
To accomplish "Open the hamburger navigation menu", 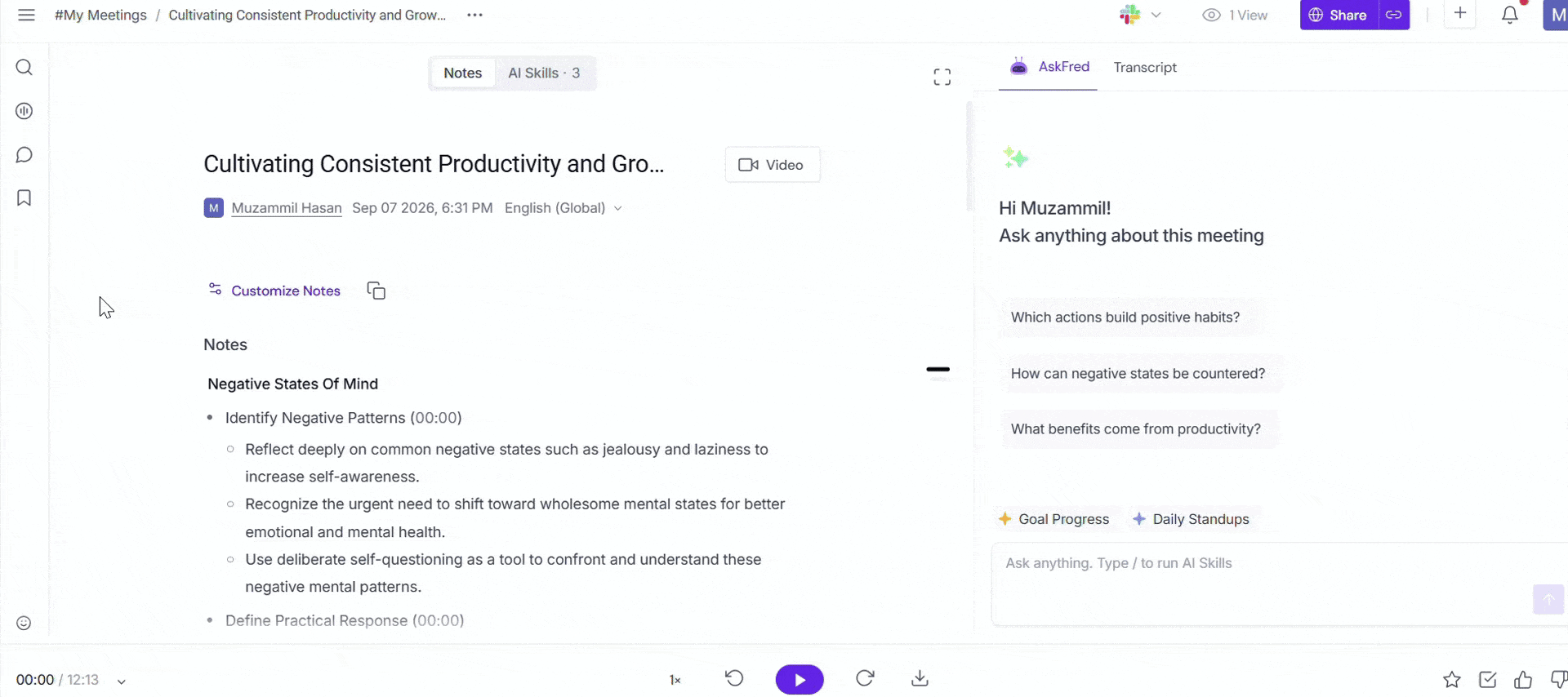I will point(26,15).
